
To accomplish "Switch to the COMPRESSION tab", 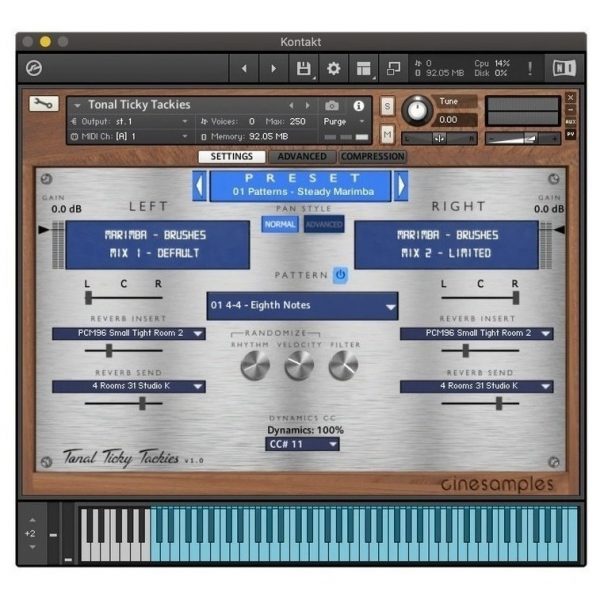I will 372,157.
